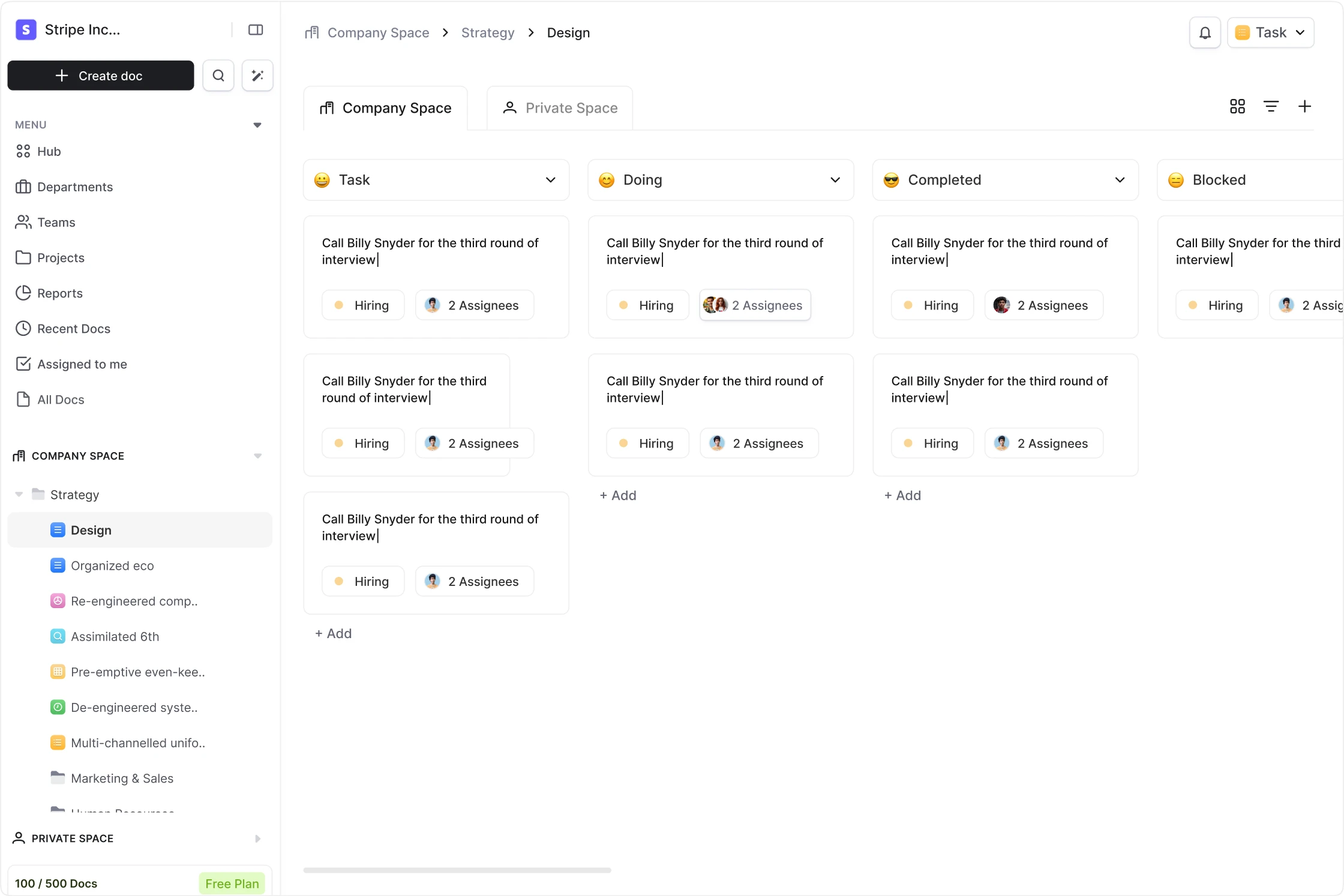Viewport: 1344px width, 896px height.
Task: Expand the Completed column dropdown chevron
Action: [1120, 180]
